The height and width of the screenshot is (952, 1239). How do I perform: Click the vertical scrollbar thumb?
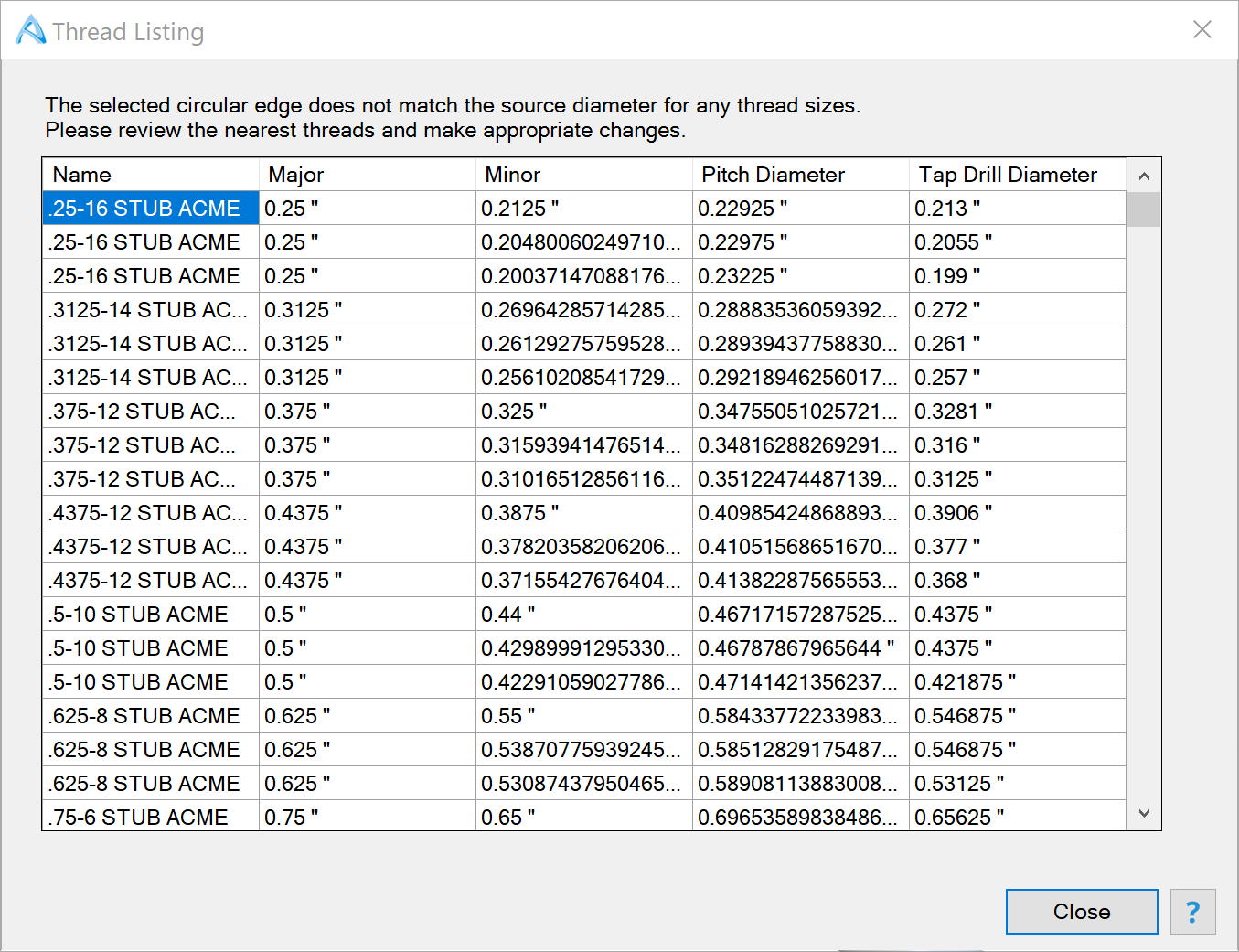[x=1144, y=209]
